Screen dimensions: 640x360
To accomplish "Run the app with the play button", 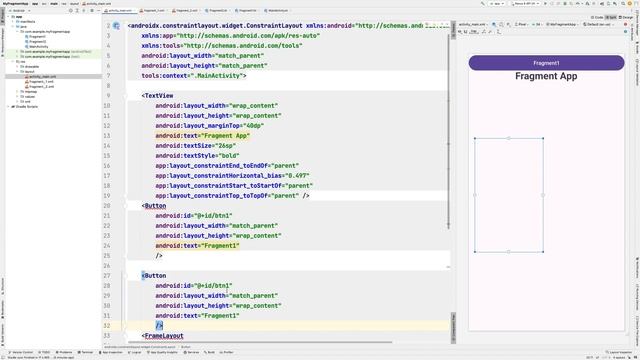I will (545, 4).
